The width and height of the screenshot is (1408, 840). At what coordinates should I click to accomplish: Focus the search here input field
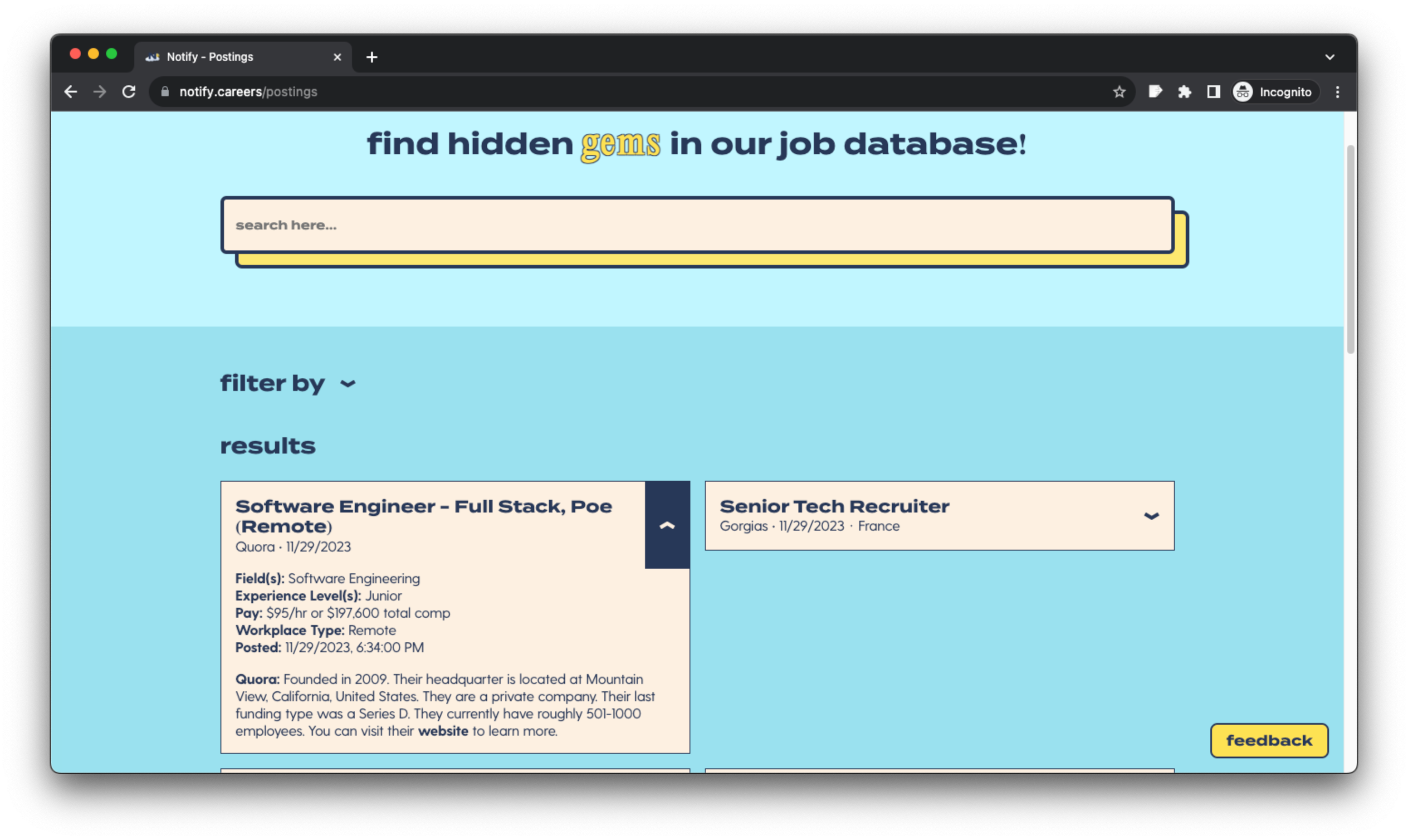(x=697, y=225)
